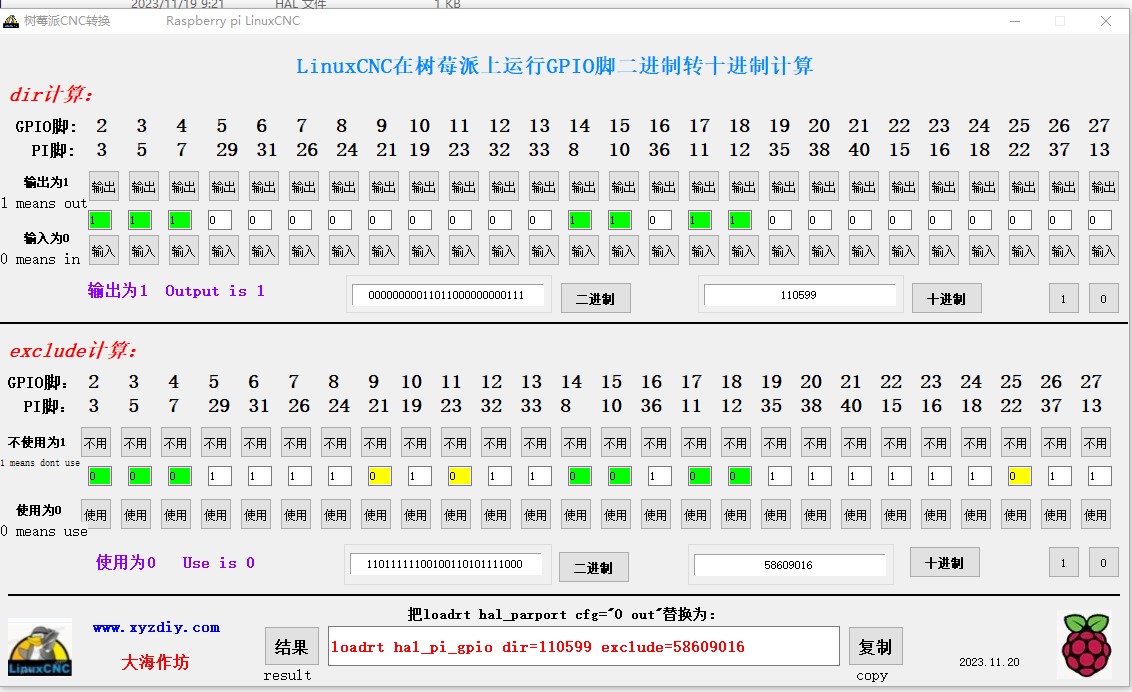The image size is (1132, 692).
Task: Click the 2023.11.20 date text
Action: [989, 662]
